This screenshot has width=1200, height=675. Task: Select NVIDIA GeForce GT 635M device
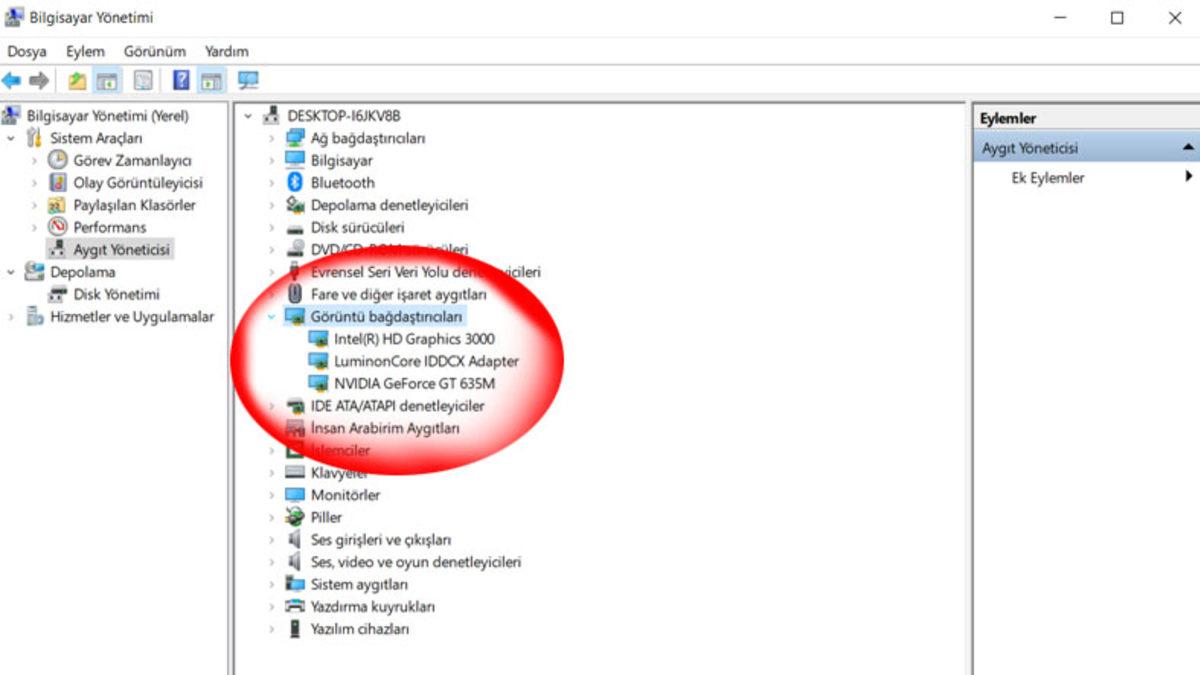tap(414, 383)
